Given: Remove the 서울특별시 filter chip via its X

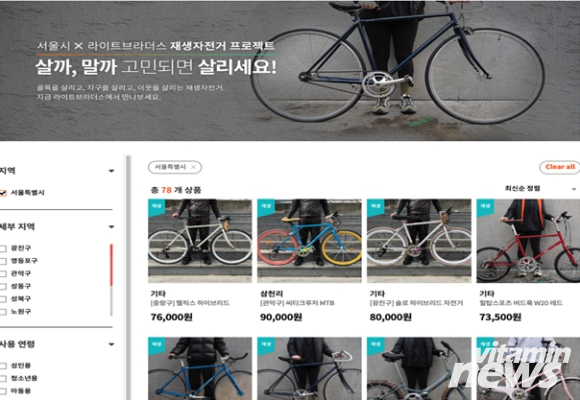Looking at the screenshot, I should point(193,167).
